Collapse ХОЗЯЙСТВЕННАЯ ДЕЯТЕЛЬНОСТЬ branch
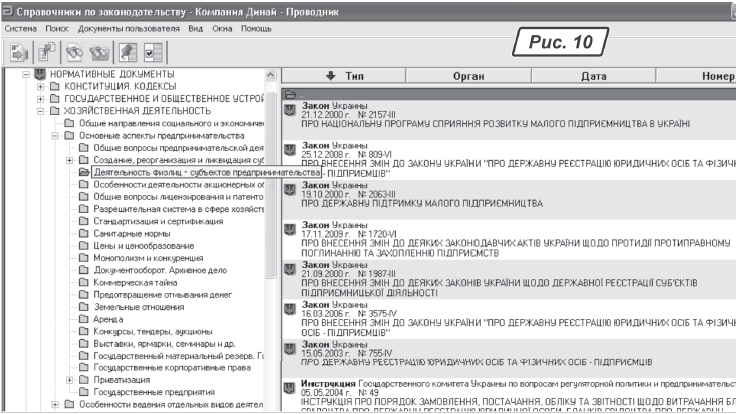Screen dimensions: 736x414 pos(41,111)
